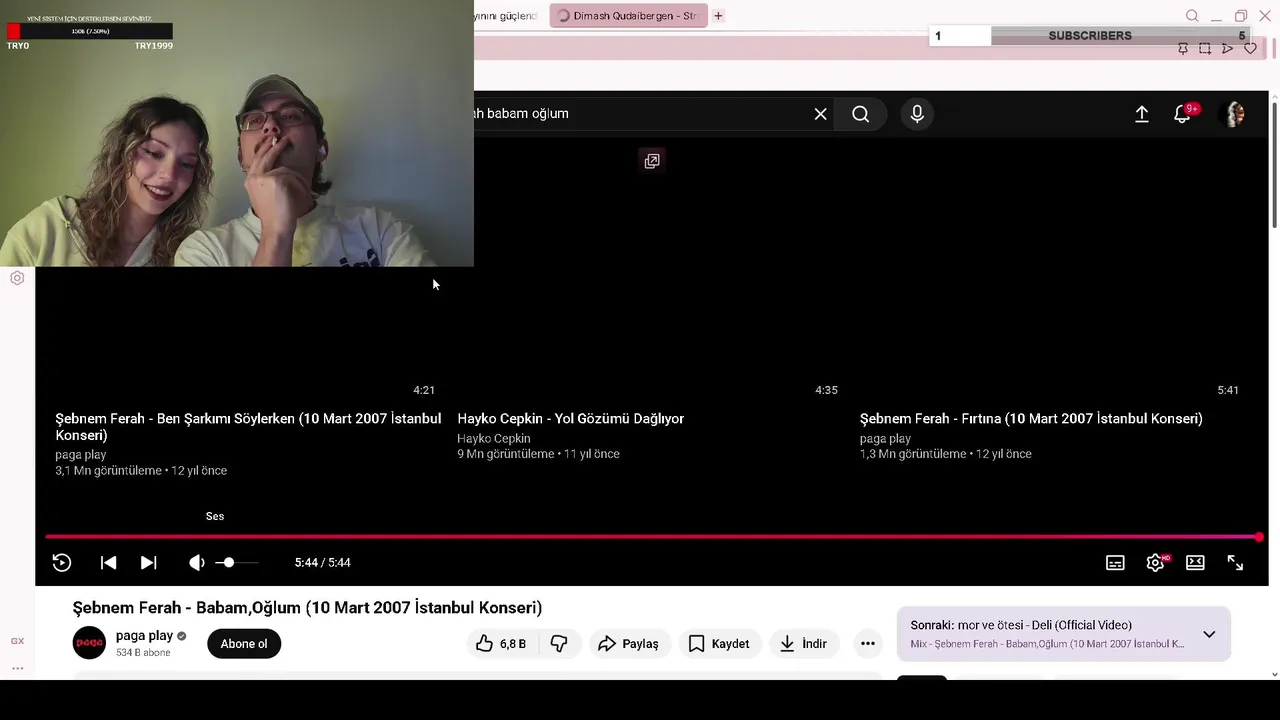The height and width of the screenshot is (720, 1280).
Task: Open the player arrow toolbar icon
Action: coord(1227,48)
